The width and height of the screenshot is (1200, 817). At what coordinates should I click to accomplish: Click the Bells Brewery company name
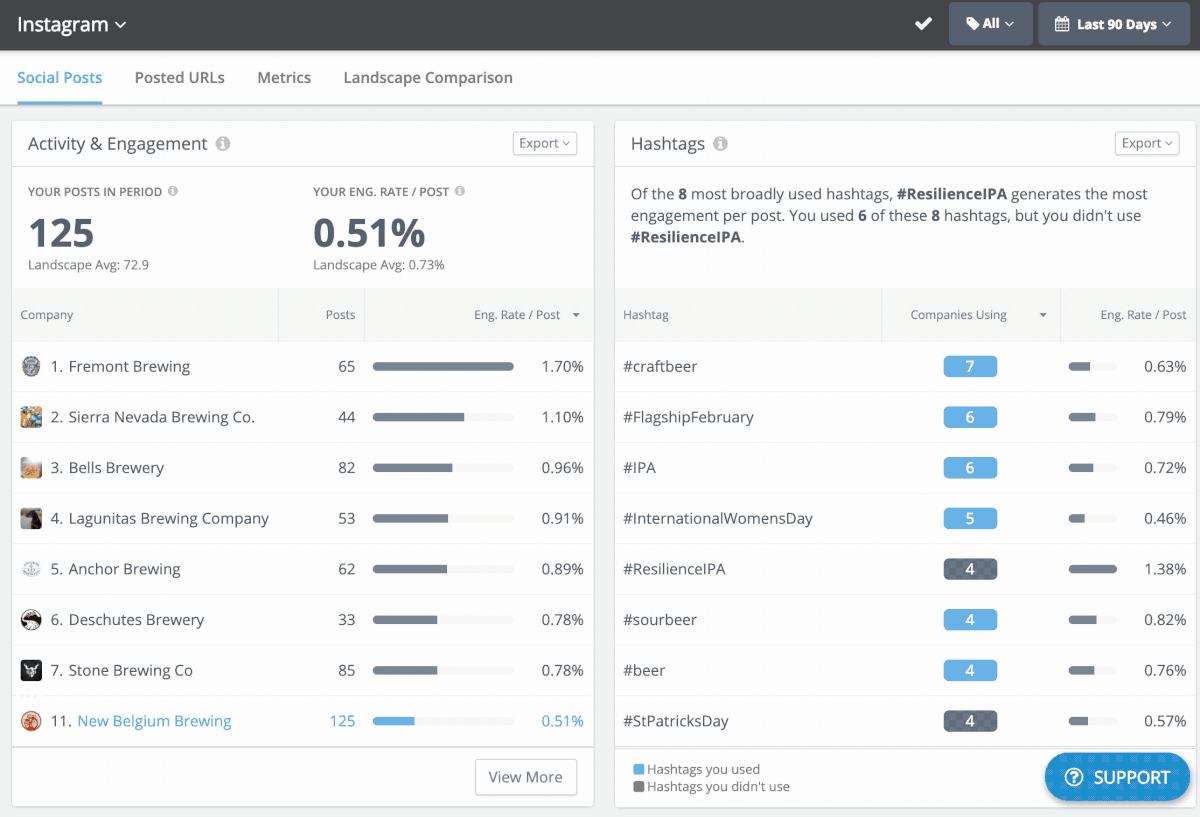coord(116,468)
